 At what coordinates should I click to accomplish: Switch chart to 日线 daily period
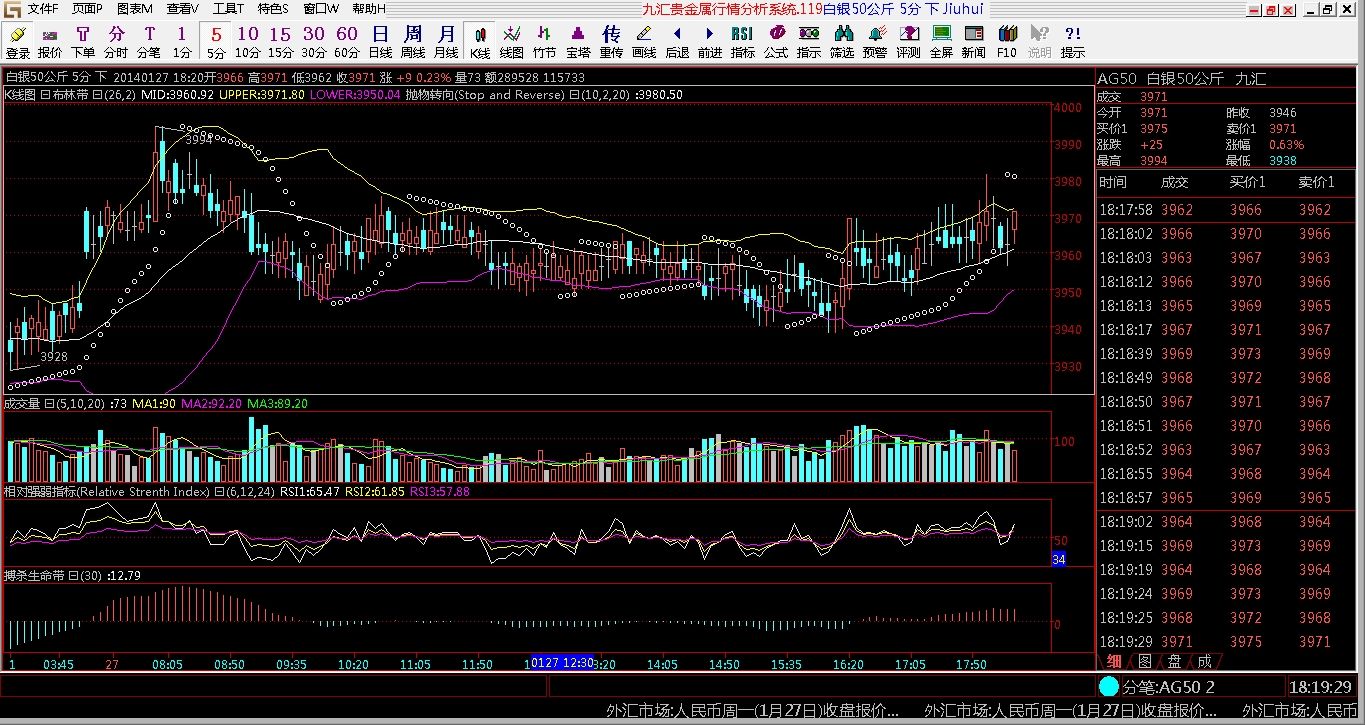coord(380,42)
